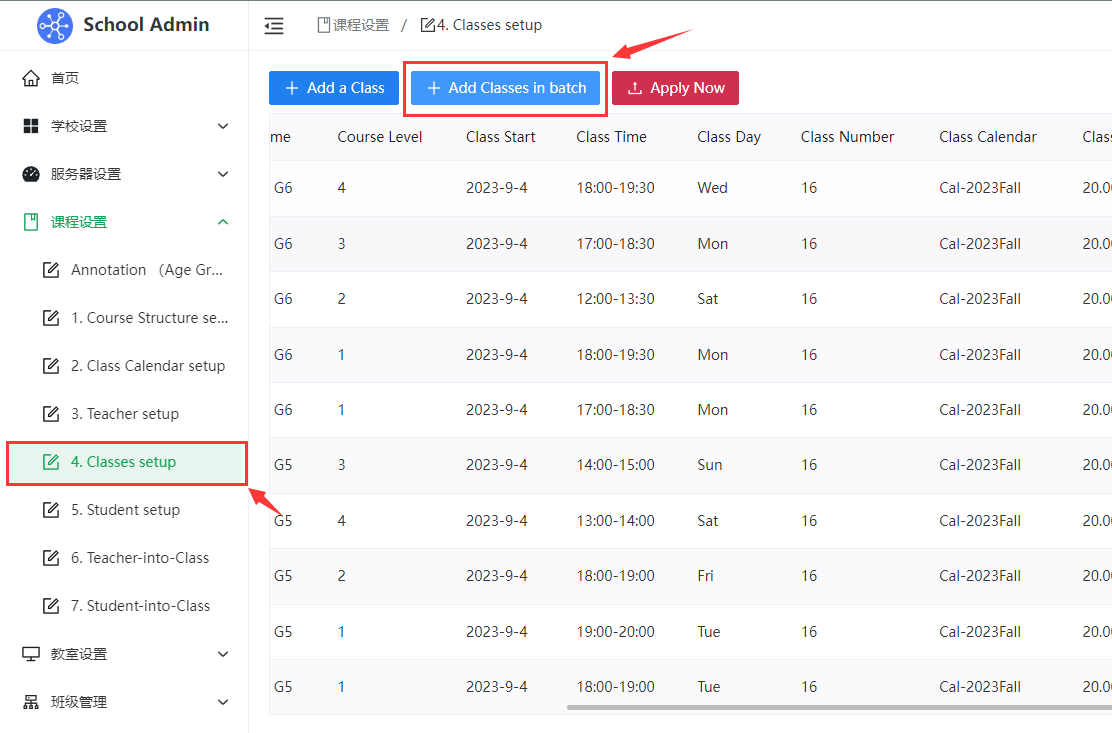
Task: Click the 教室设置 monitor icon
Action: (x=31, y=654)
